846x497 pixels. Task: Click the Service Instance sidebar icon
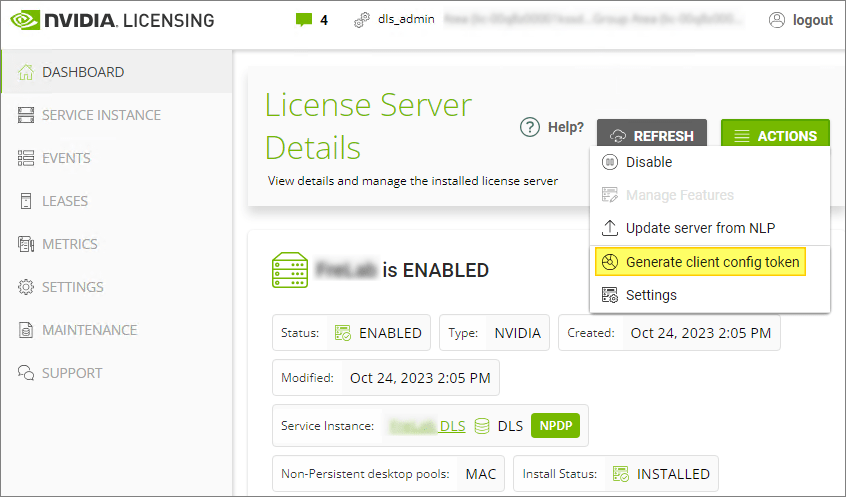click(26, 115)
